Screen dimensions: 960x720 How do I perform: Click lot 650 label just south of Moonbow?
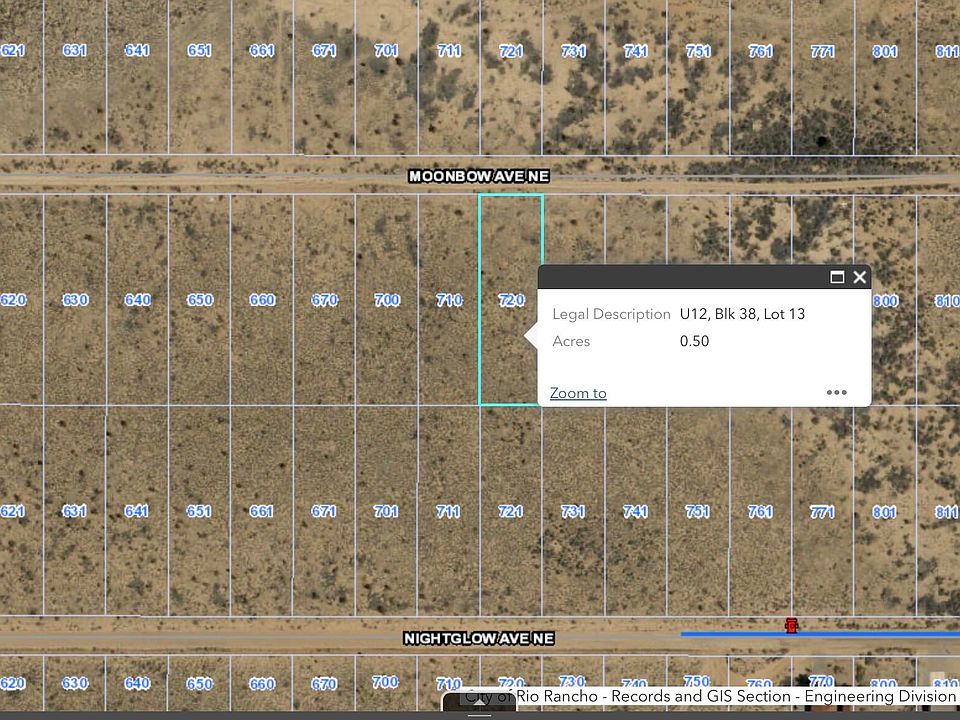pos(200,300)
